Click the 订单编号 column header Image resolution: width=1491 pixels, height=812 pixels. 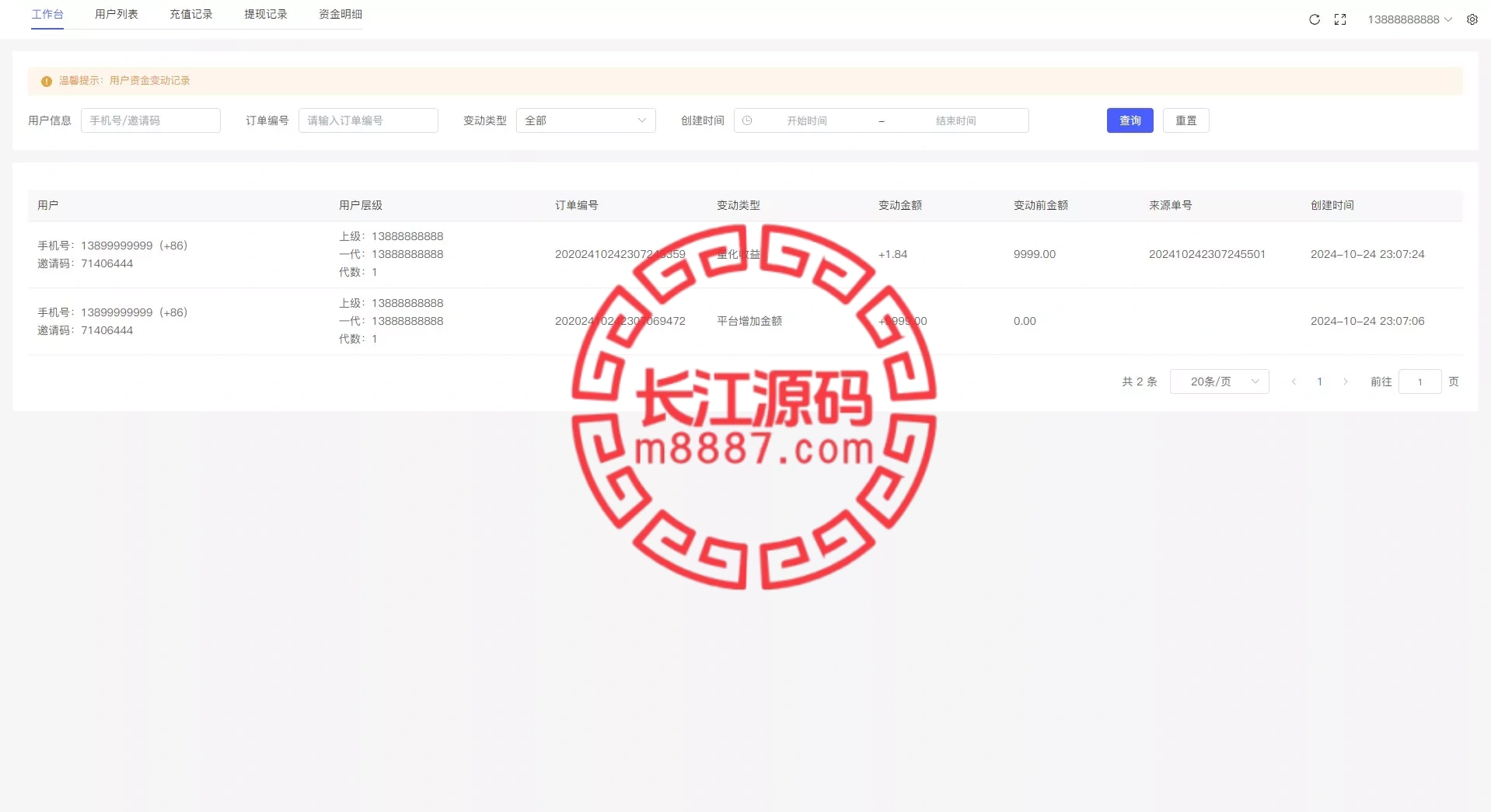[577, 205]
